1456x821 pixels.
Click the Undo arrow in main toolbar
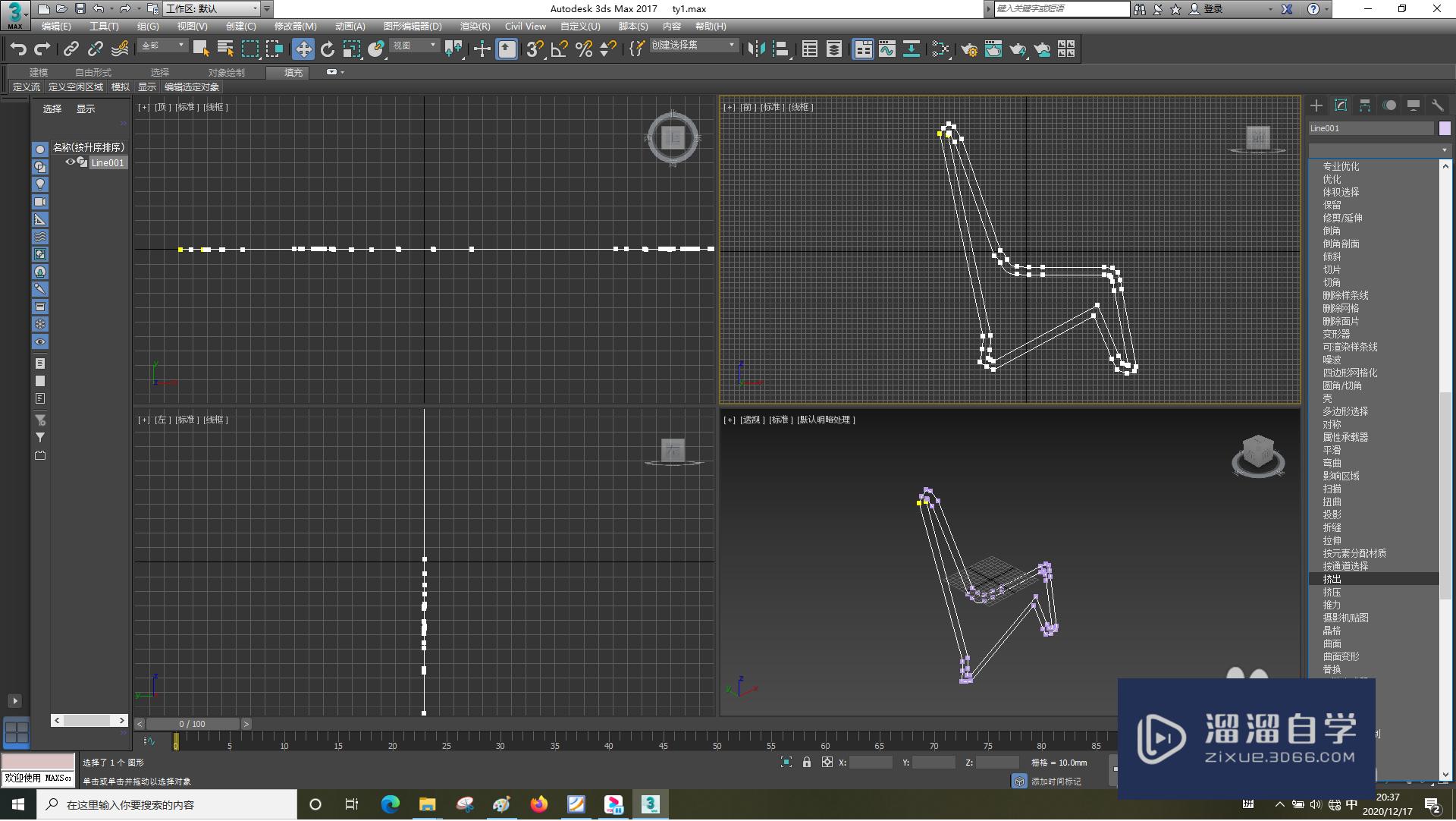point(18,49)
